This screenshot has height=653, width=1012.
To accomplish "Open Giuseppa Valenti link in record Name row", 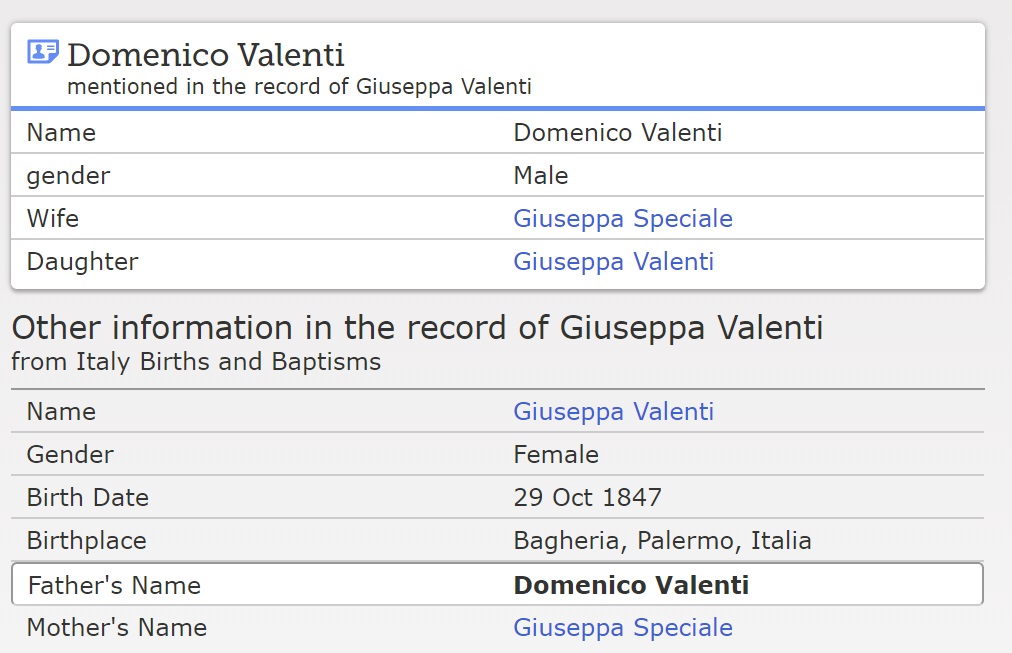I will click(613, 412).
